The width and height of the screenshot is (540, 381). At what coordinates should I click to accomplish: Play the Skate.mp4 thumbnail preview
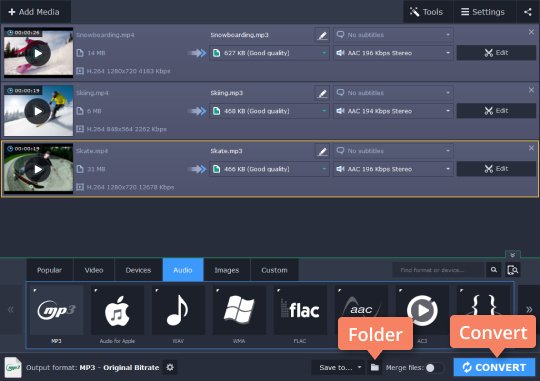click(x=38, y=169)
